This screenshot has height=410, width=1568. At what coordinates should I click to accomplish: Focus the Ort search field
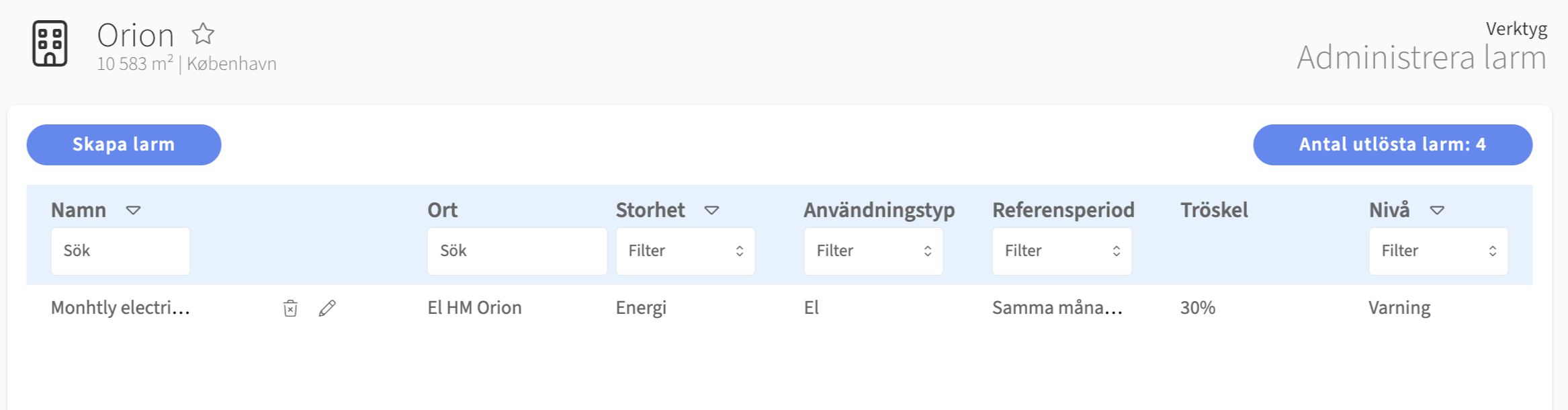click(517, 251)
